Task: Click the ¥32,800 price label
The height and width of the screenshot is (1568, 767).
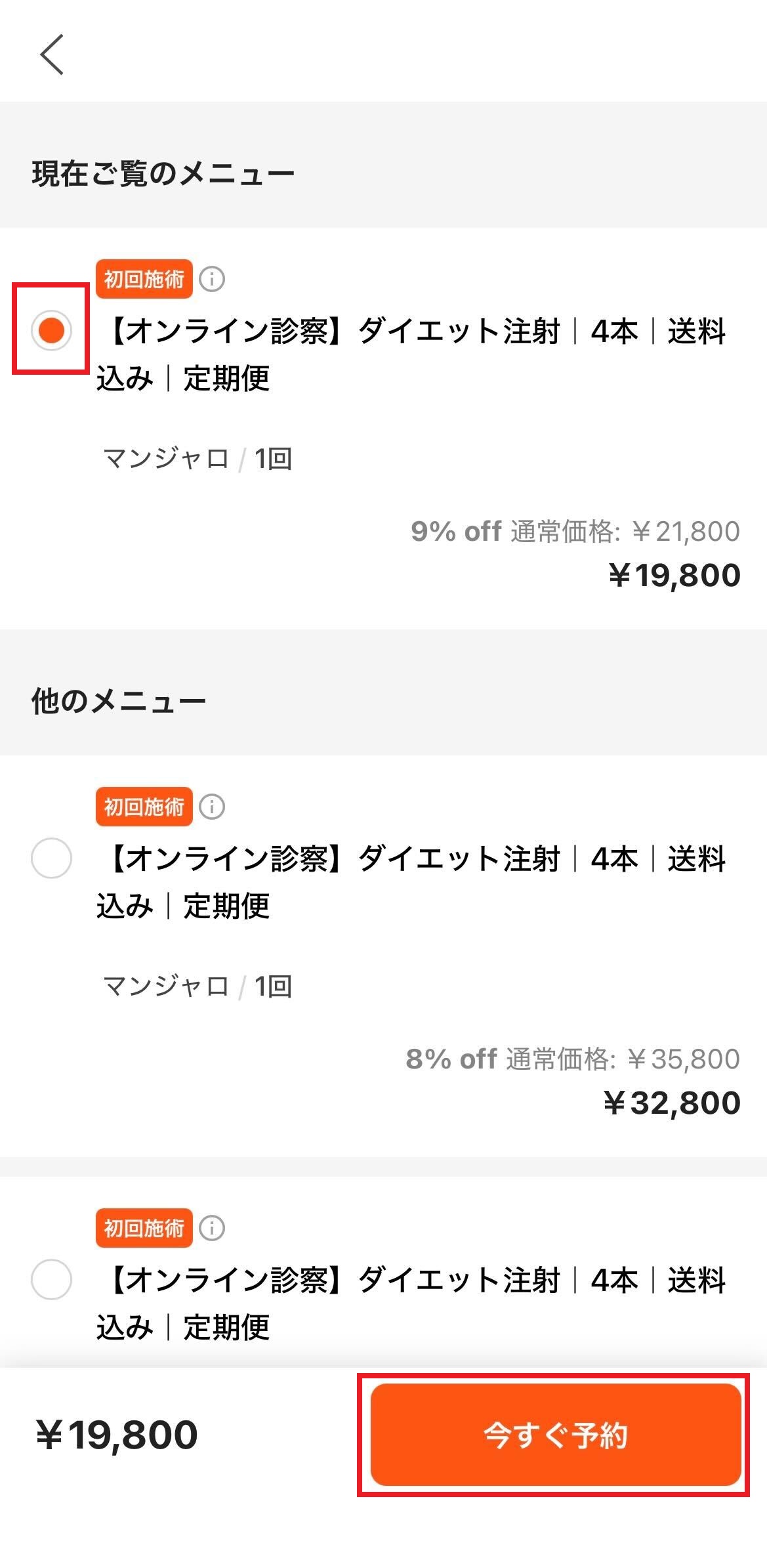Action: point(672,1103)
